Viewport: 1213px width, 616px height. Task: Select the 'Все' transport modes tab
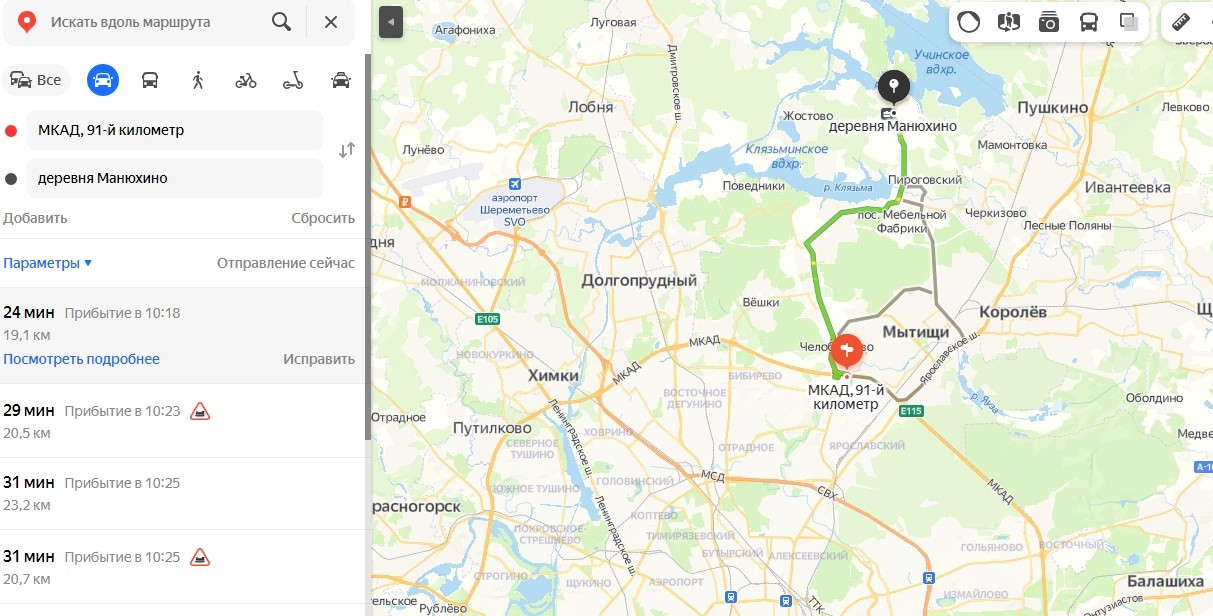pyautogui.click(x=36, y=80)
